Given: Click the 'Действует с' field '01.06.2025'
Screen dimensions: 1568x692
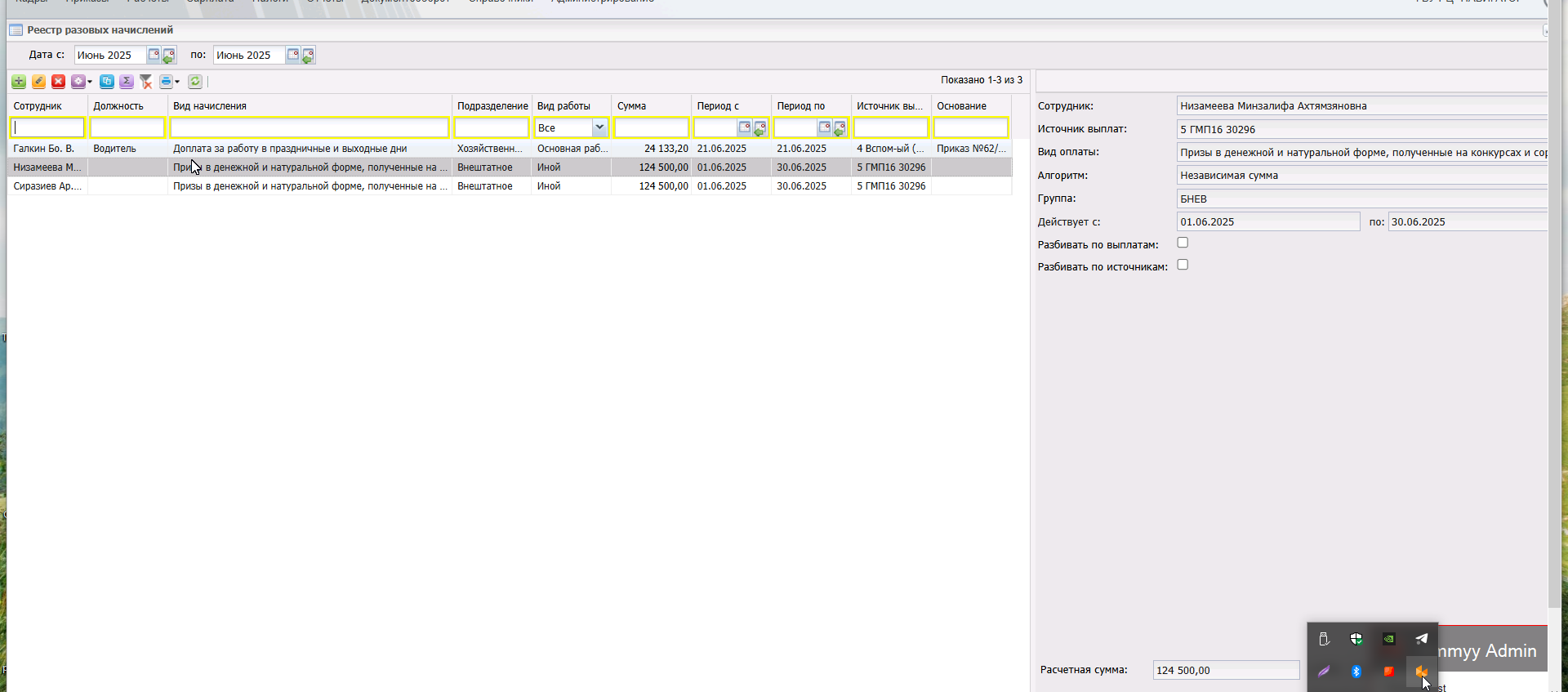Looking at the screenshot, I should [x=1268, y=221].
